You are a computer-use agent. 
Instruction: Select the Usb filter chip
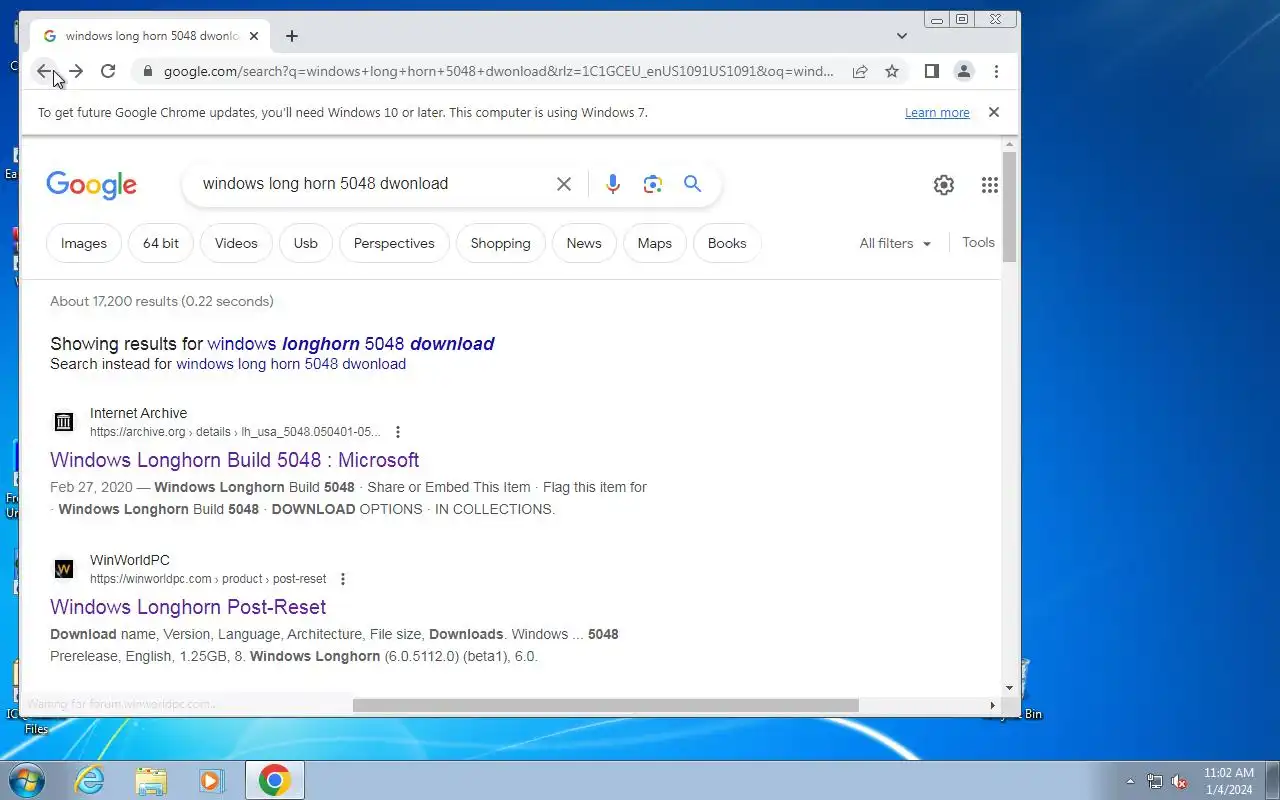coord(306,243)
